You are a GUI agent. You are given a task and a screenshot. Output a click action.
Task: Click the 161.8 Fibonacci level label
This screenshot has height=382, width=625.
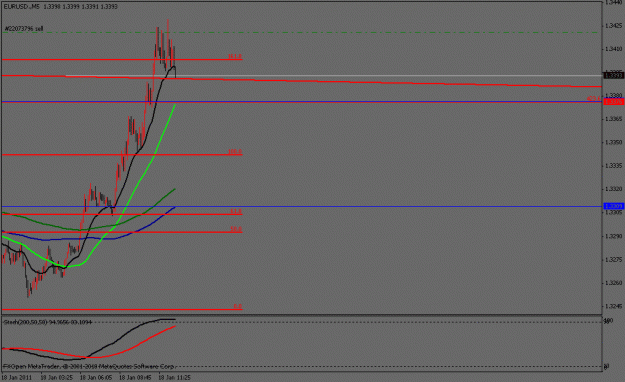click(x=235, y=57)
